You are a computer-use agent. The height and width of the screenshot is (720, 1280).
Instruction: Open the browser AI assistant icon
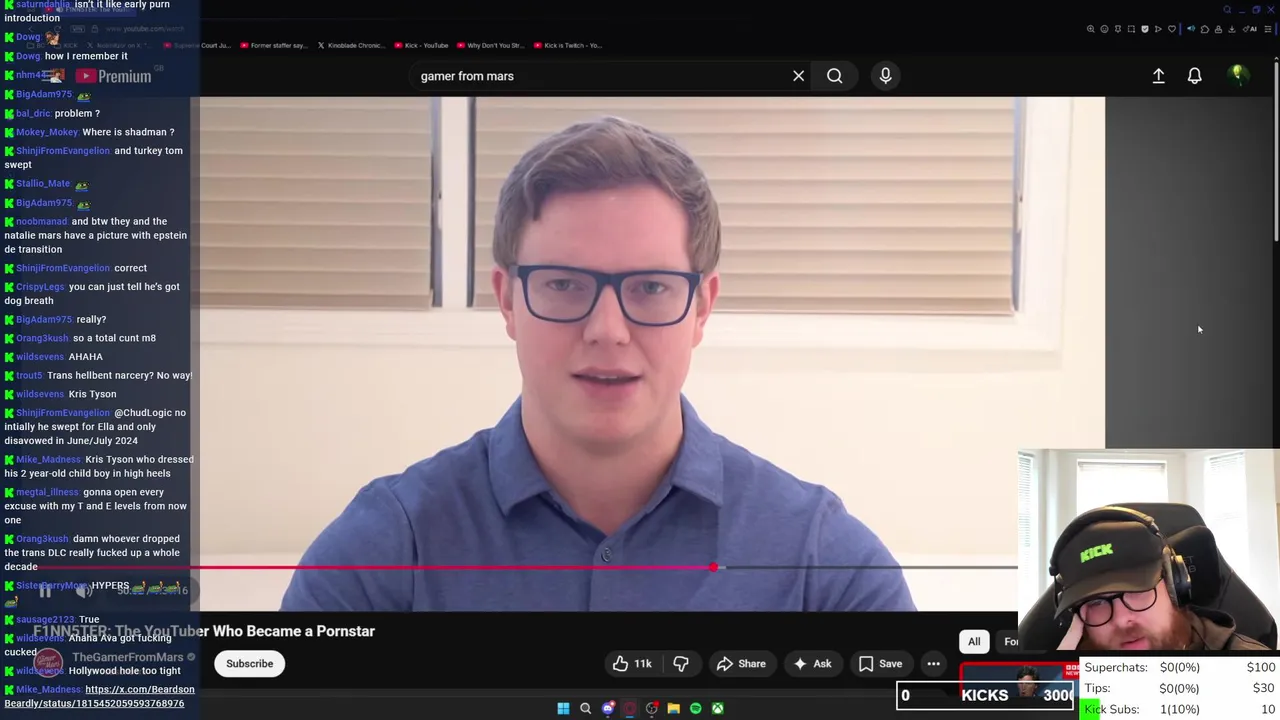pos(1250,29)
